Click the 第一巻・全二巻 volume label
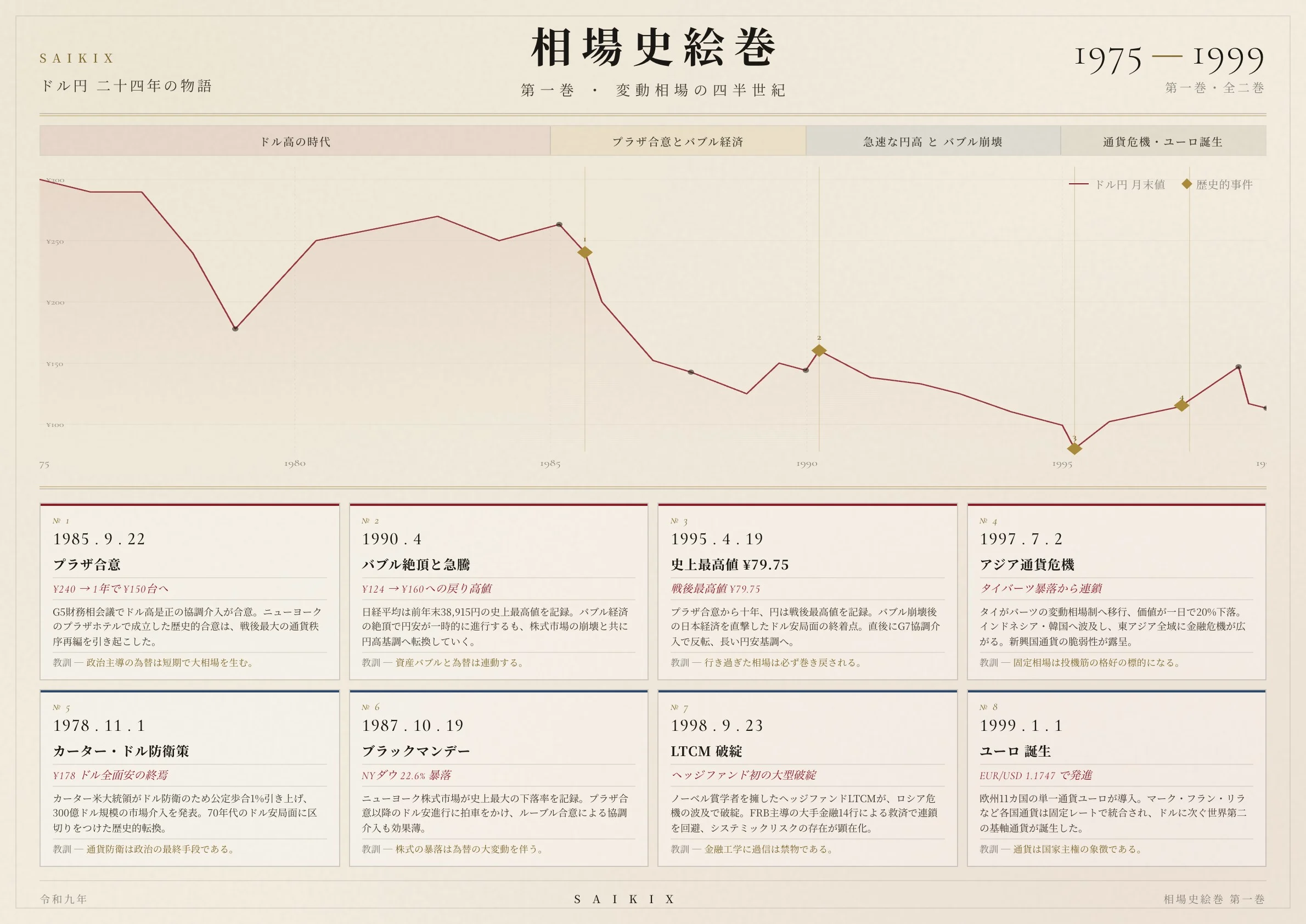This screenshot has height=924, width=1306. click(x=1215, y=88)
